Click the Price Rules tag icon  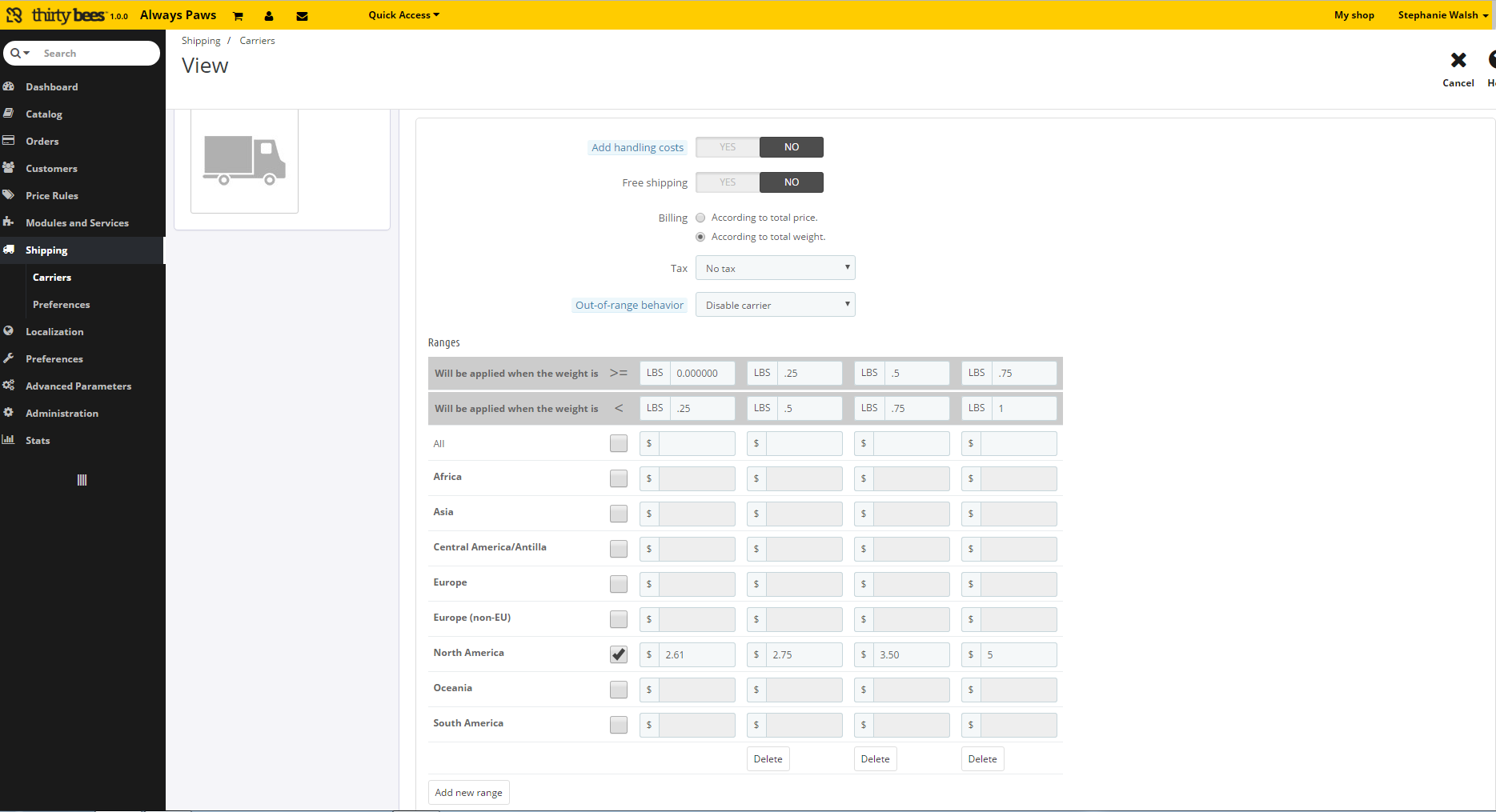tap(9, 195)
